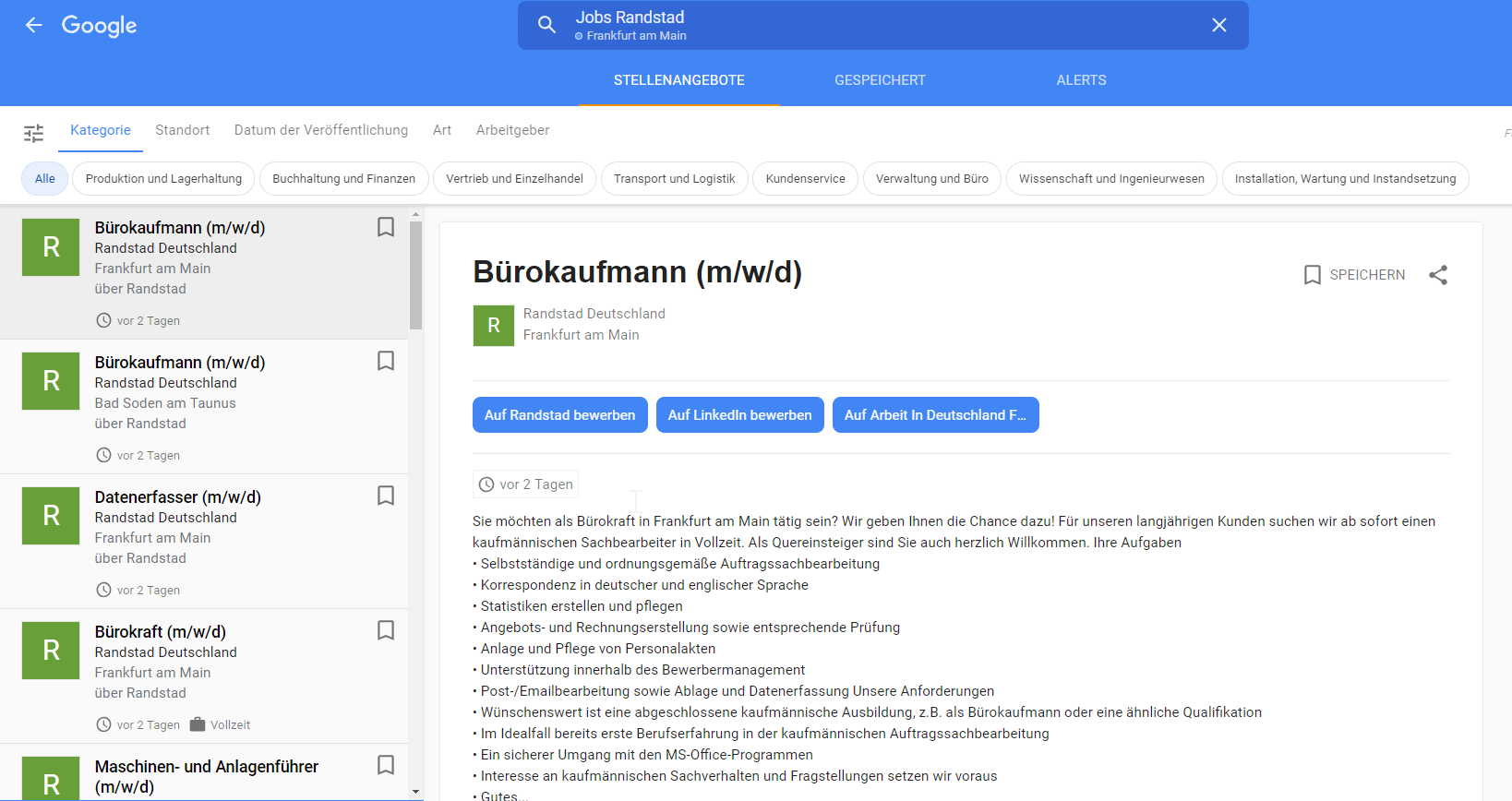Choose the Alle category chip
The image size is (1512, 801).
point(45,179)
